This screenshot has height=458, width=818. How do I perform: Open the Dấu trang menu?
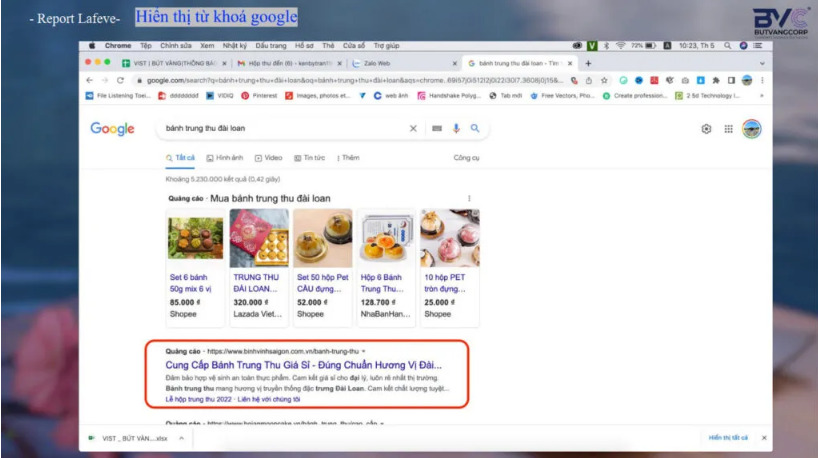tap(271, 46)
